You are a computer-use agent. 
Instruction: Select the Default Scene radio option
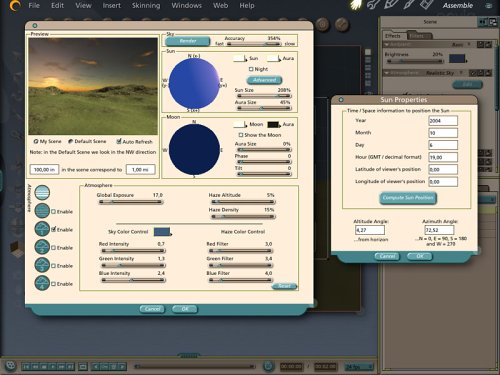coord(70,141)
